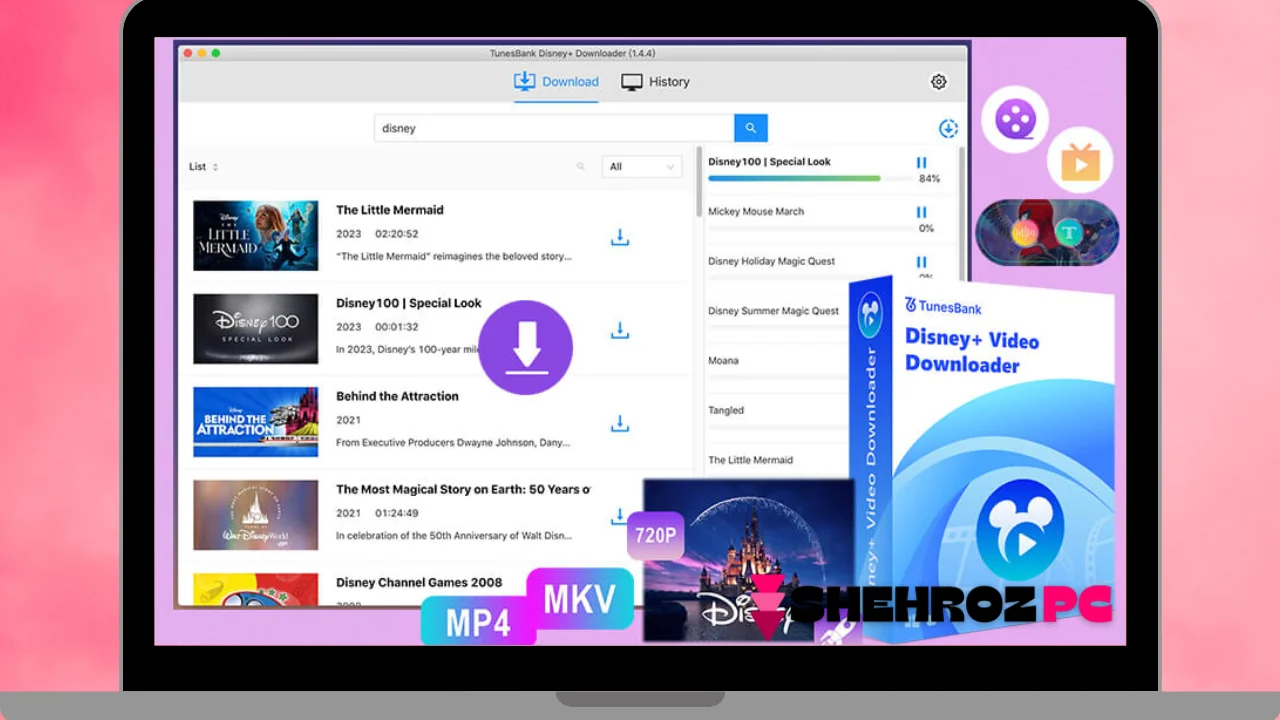Click the '2023 02:20:52' Little Mermaid metadata
This screenshot has width=1280, height=720.
[x=377, y=234]
